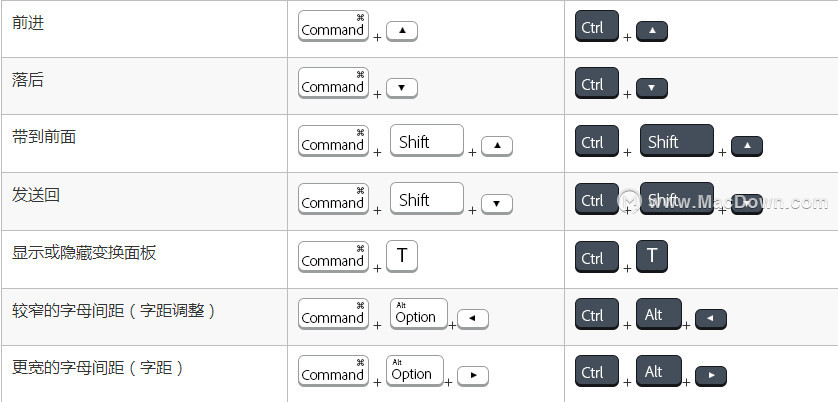Image resolution: width=838 pixels, height=402 pixels.
Task: Select the 显示或隐藏变换面板 label
Action: (84, 253)
